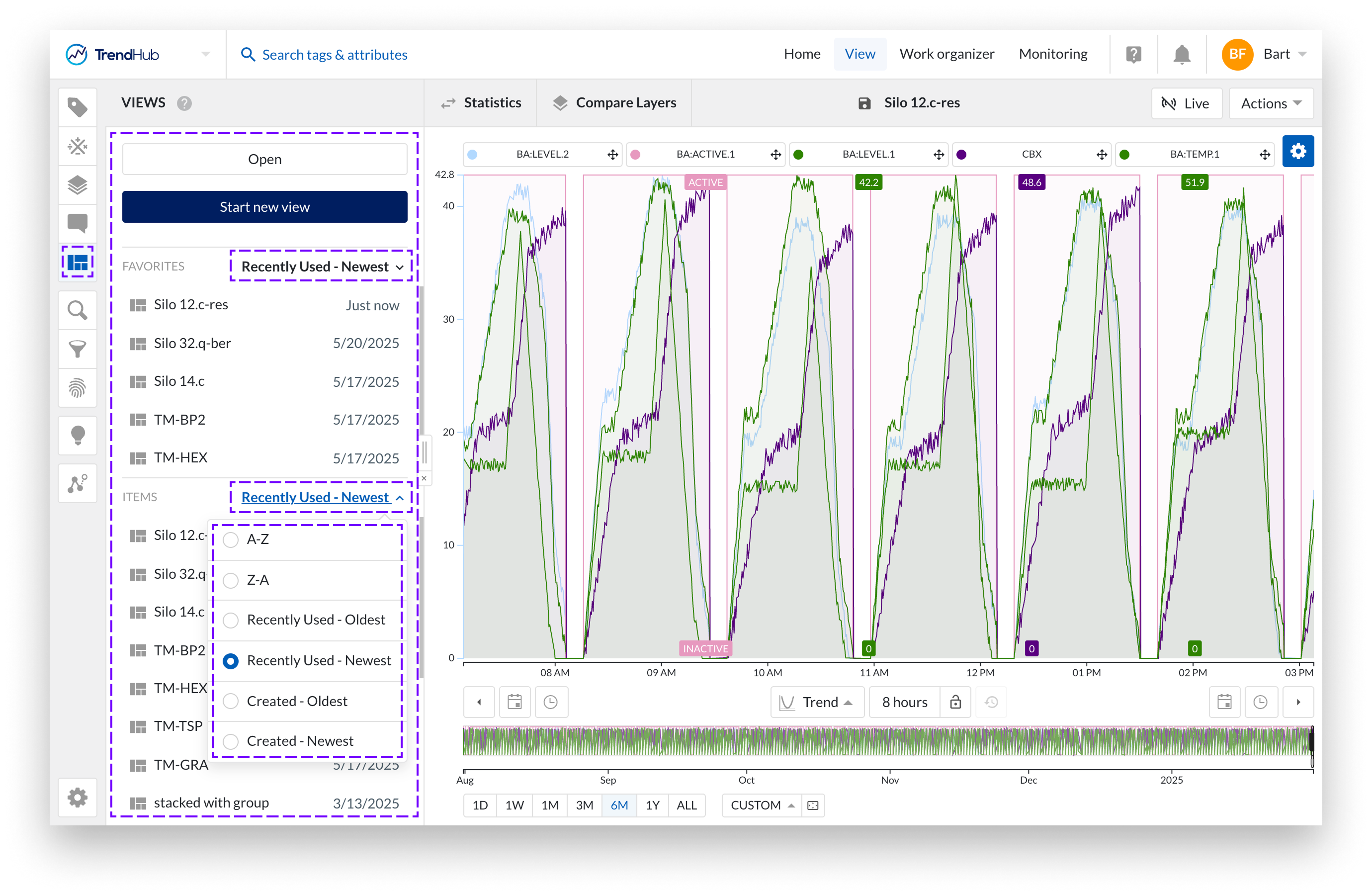Click the lock icon beside 8 hours
The width and height of the screenshot is (1372, 895).
(955, 702)
